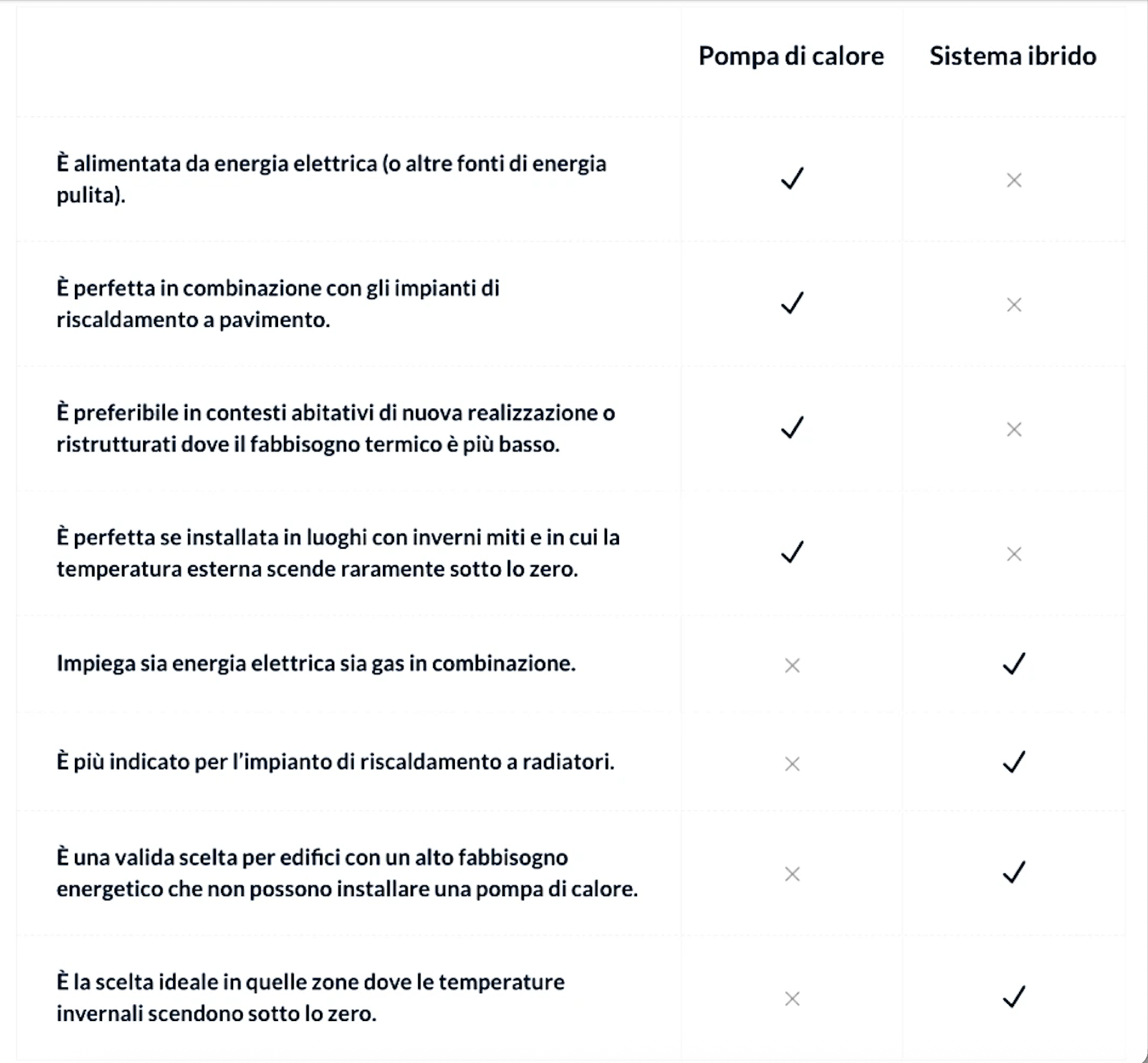1148x1063 pixels.
Task: Click X icon for below zero zones under Pompa di calore
Action: pos(792,998)
